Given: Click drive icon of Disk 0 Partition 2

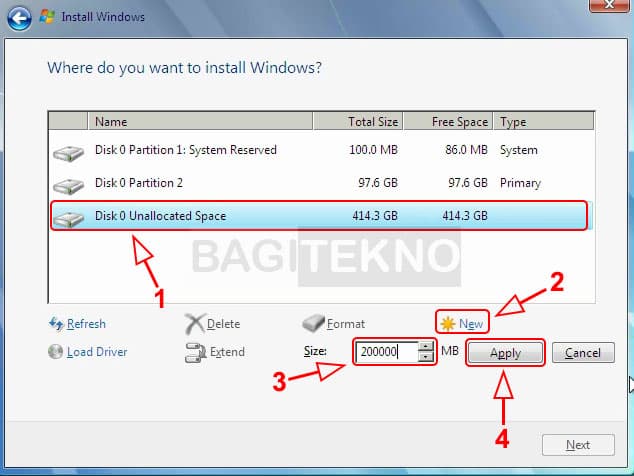Looking at the screenshot, I should (68, 186).
